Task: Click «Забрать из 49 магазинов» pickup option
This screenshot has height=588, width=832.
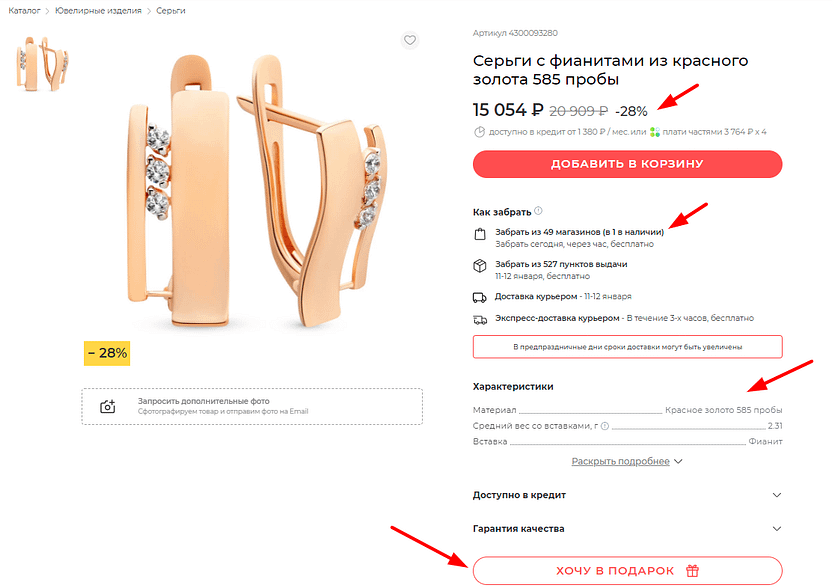Action: click(579, 232)
